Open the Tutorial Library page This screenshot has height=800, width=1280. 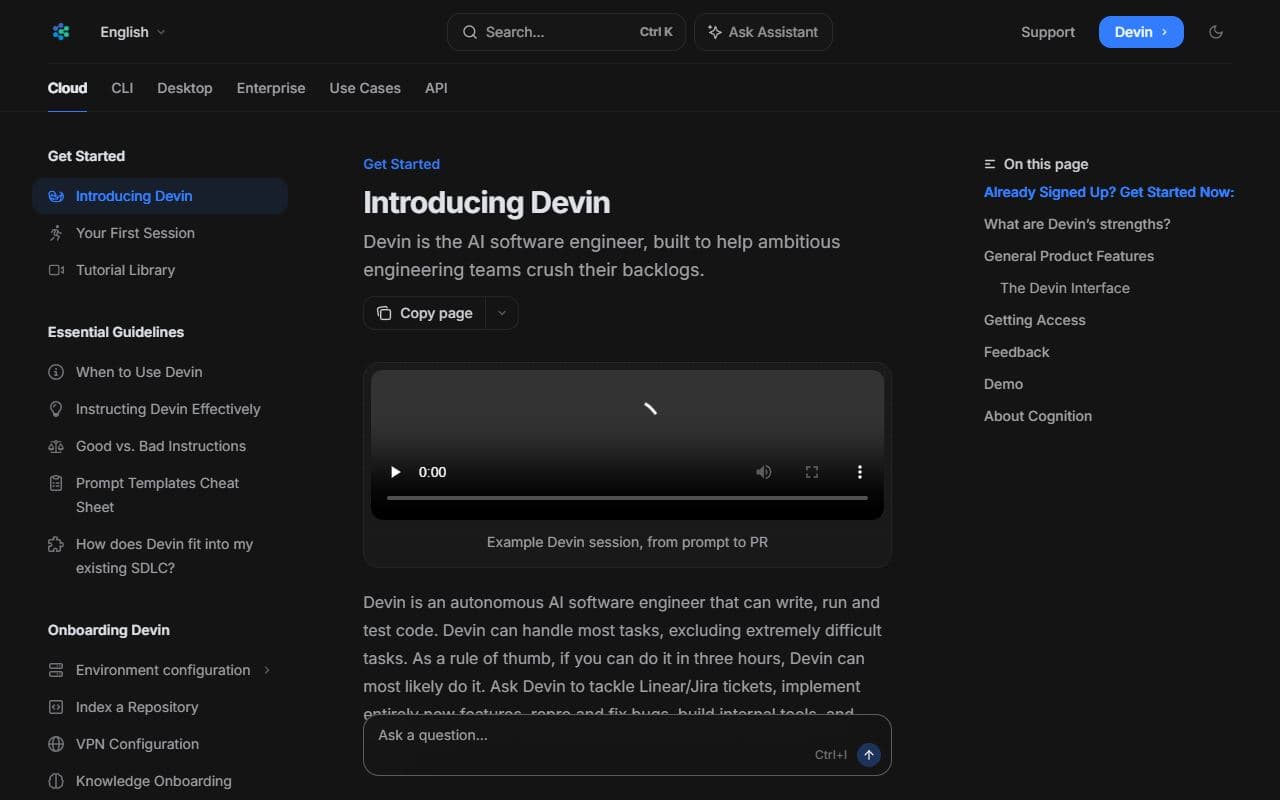click(160, 270)
